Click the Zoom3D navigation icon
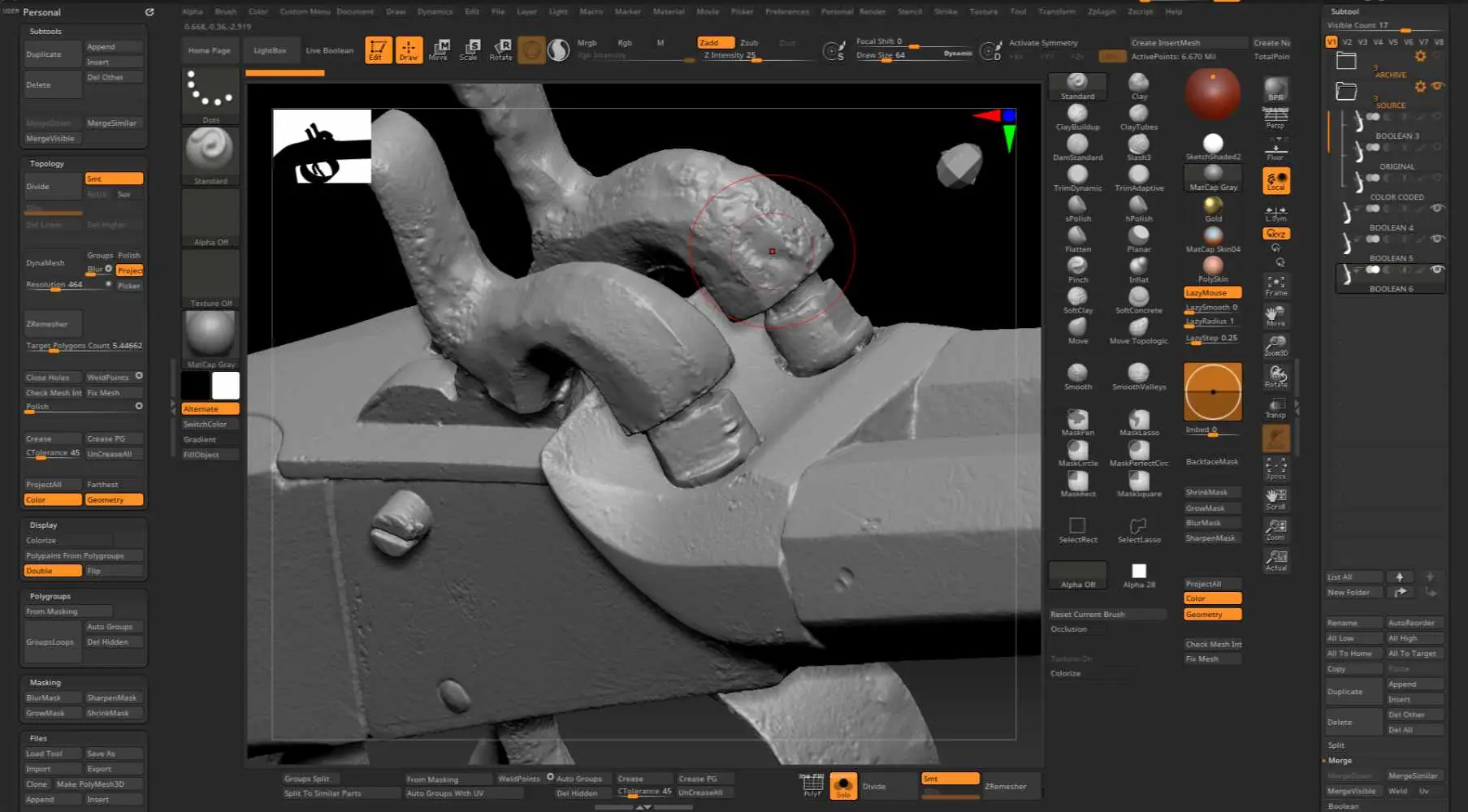1468x812 pixels. point(1275,346)
